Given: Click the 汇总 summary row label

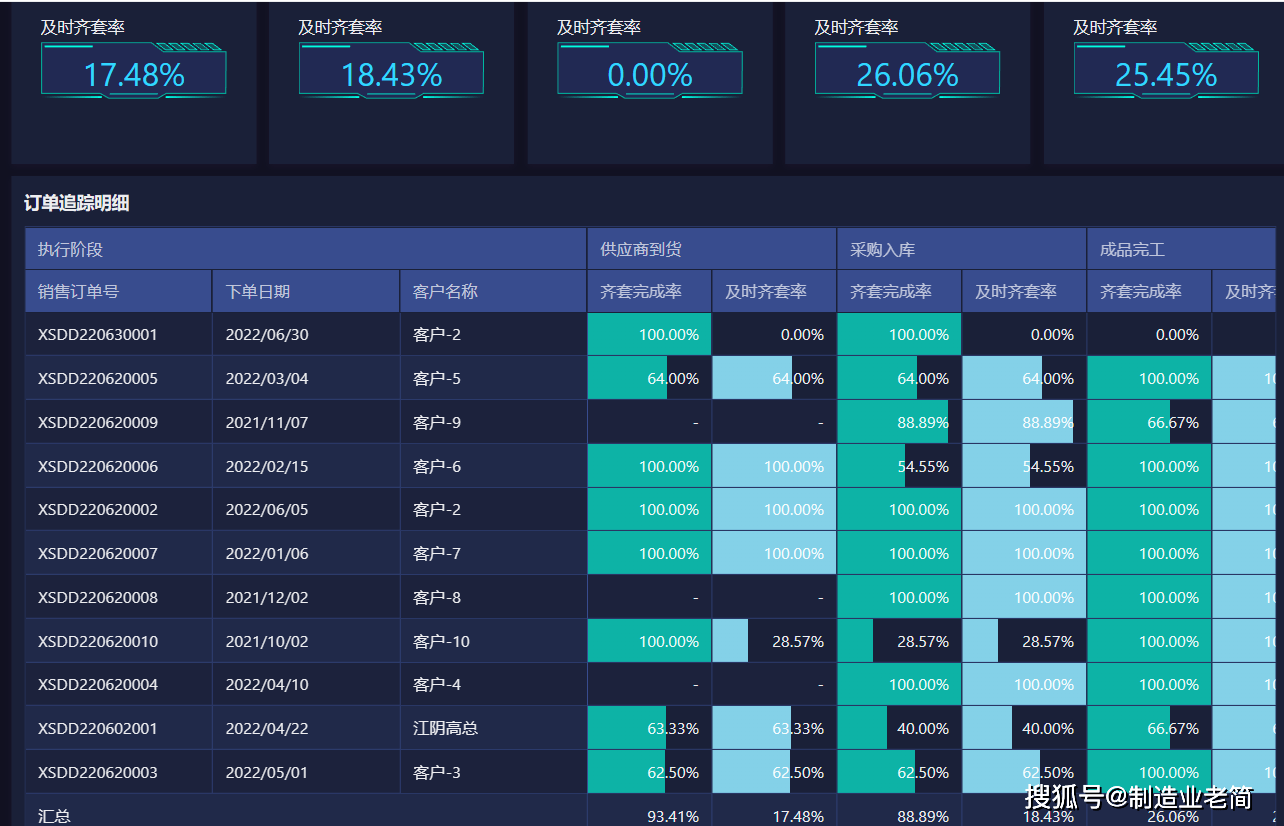Looking at the screenshot, I should coord(54,816).
